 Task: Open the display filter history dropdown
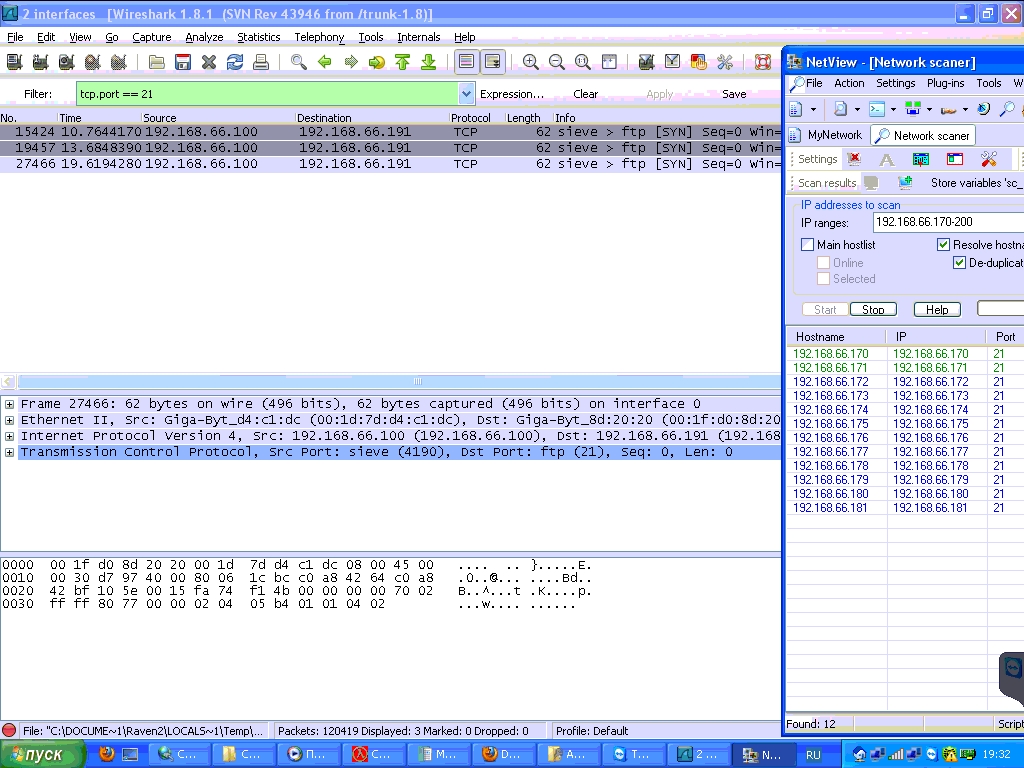[x=466, y=94]
